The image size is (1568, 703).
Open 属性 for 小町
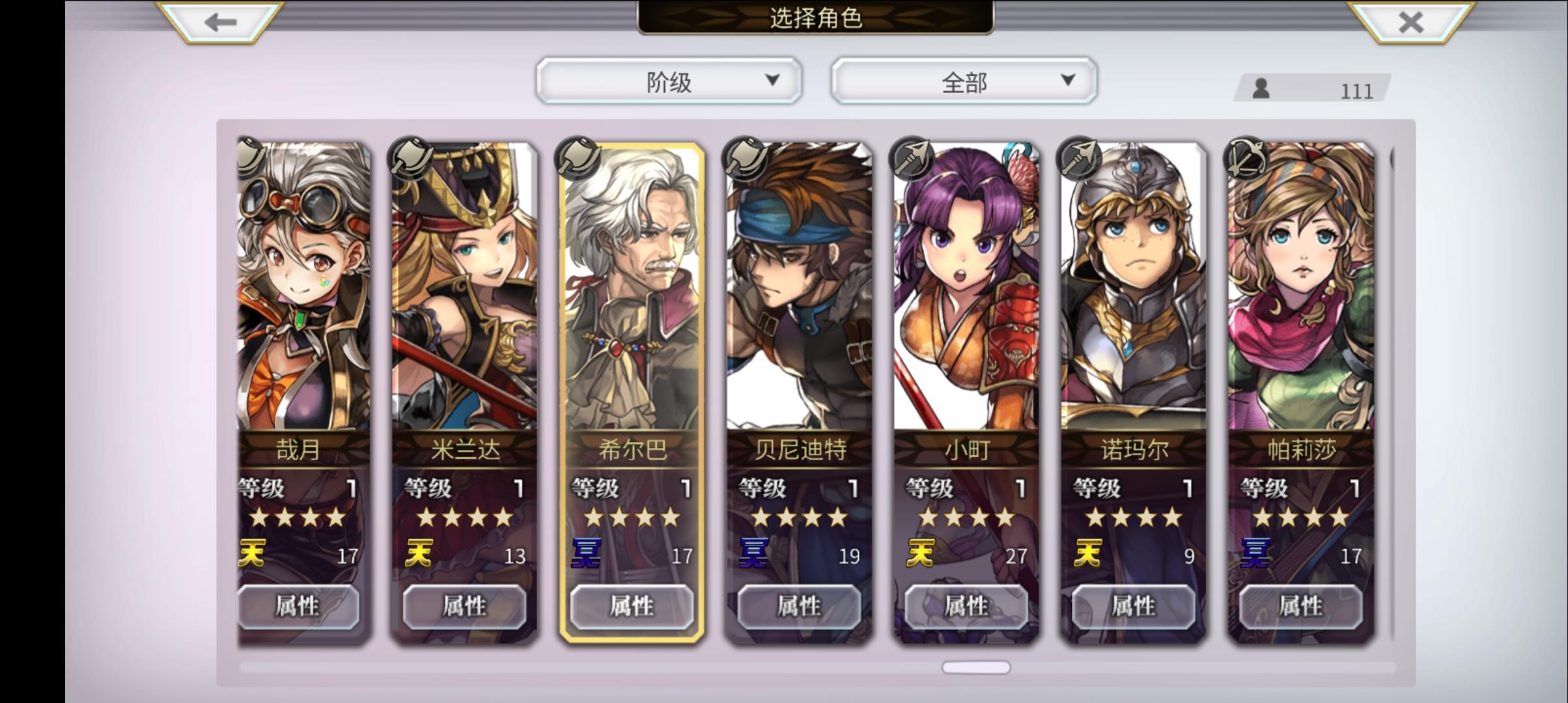966,607
